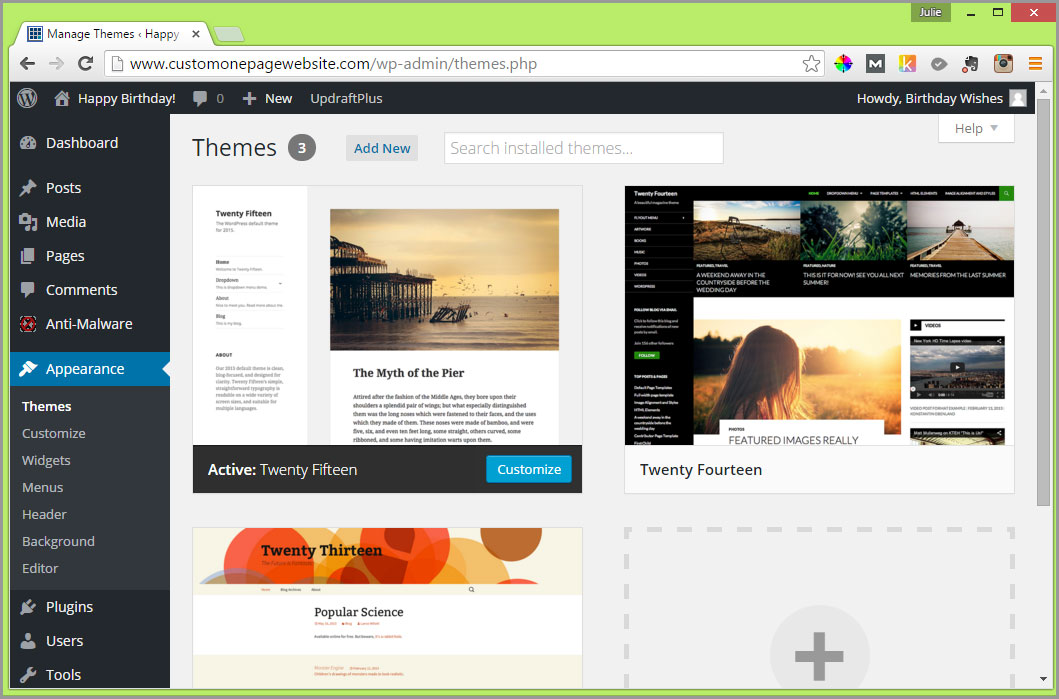Click the WordPress logo in admin bar

click(27, 99)
